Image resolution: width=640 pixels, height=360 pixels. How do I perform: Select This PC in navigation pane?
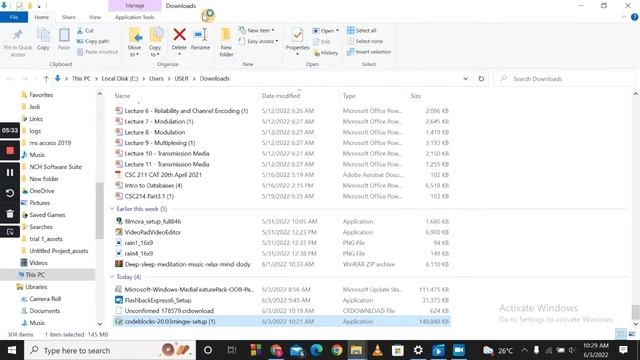tap(35, 275)
